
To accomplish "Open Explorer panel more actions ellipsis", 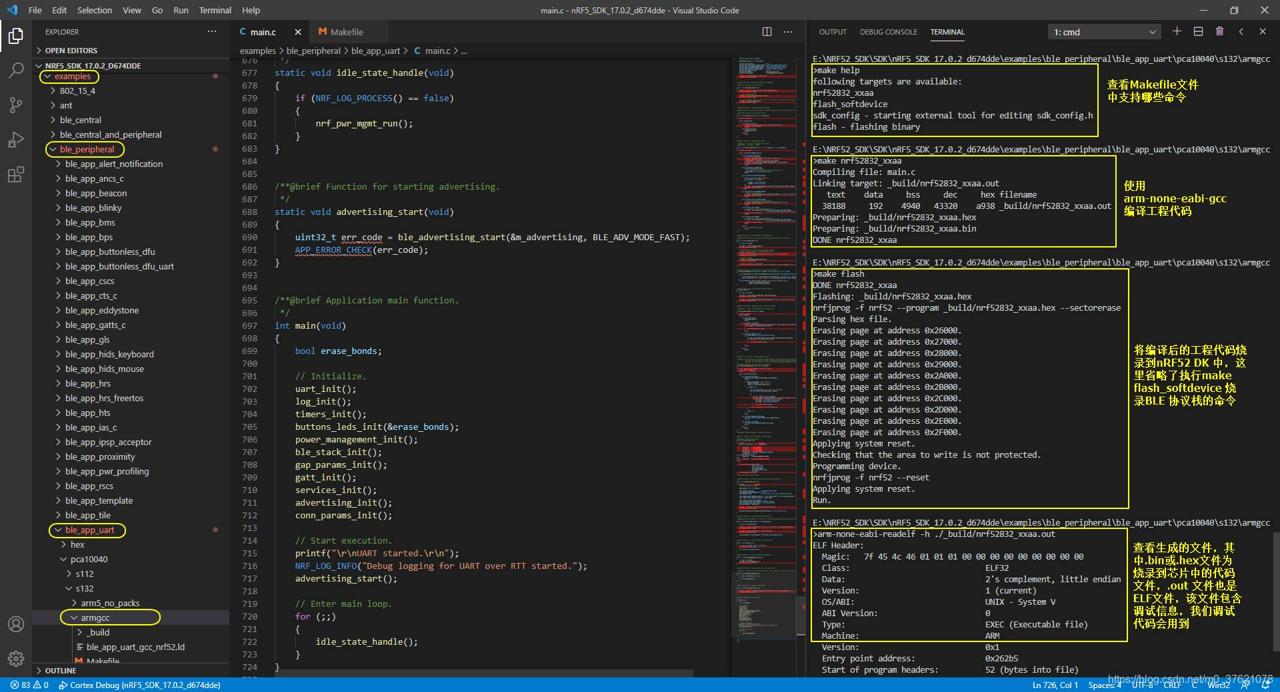I will pos(212,32).
